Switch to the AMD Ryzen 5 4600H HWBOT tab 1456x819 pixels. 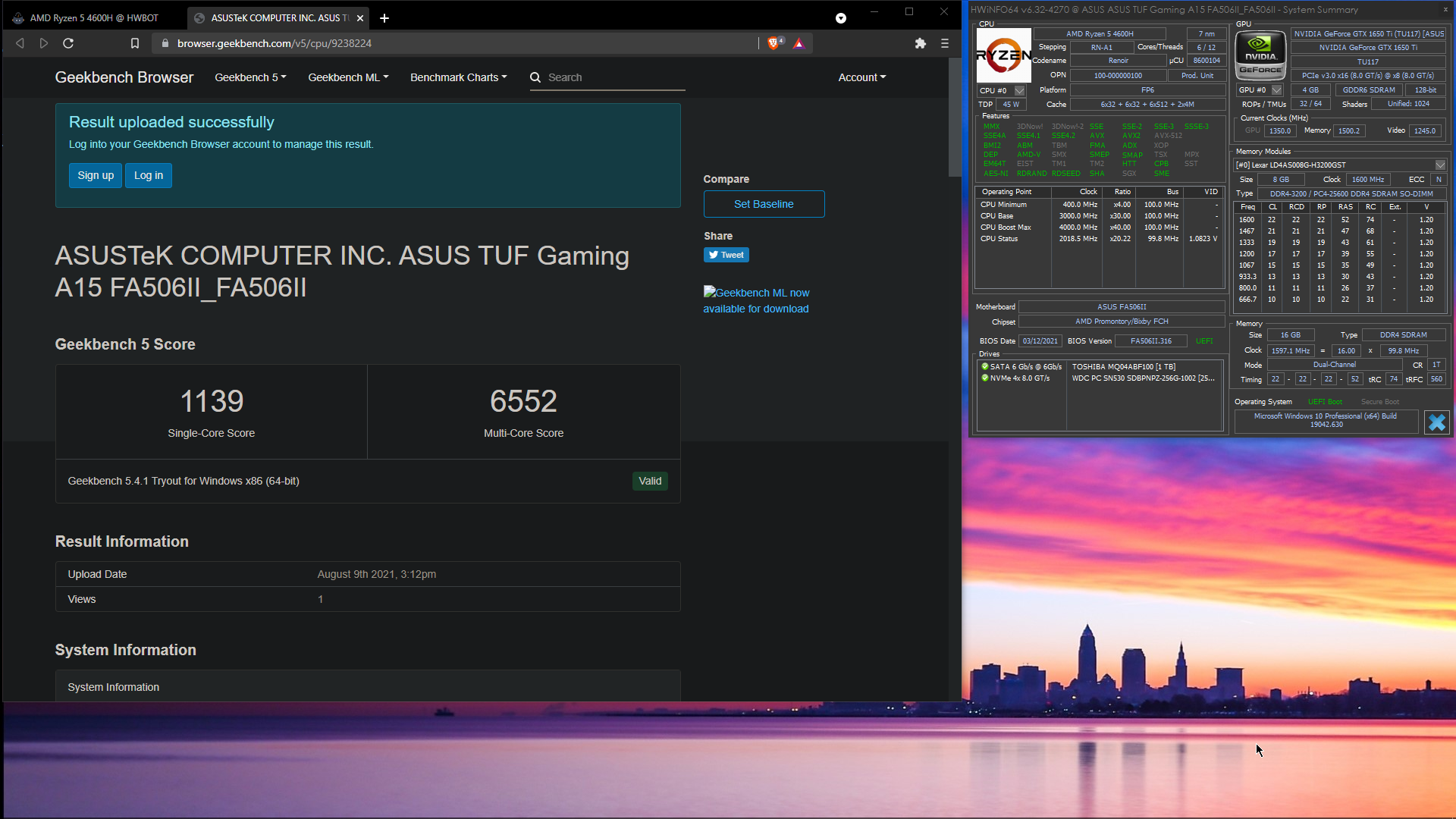tap(95, 17)
